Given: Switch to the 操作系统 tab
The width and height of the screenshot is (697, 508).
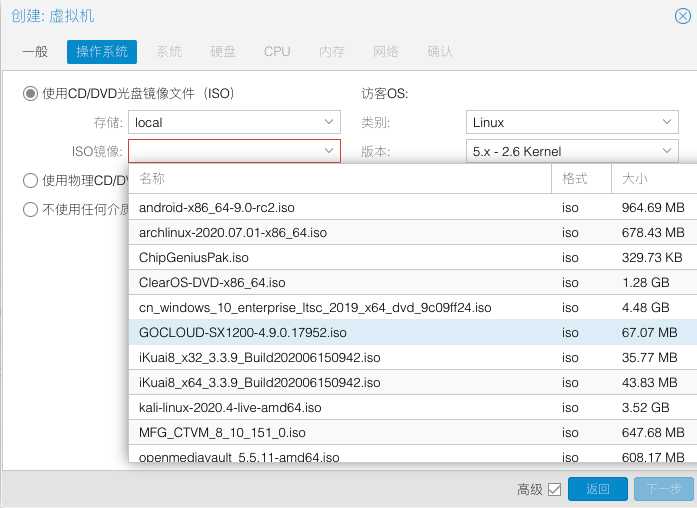Looking at the screenshot, I should tap(102, 51).
